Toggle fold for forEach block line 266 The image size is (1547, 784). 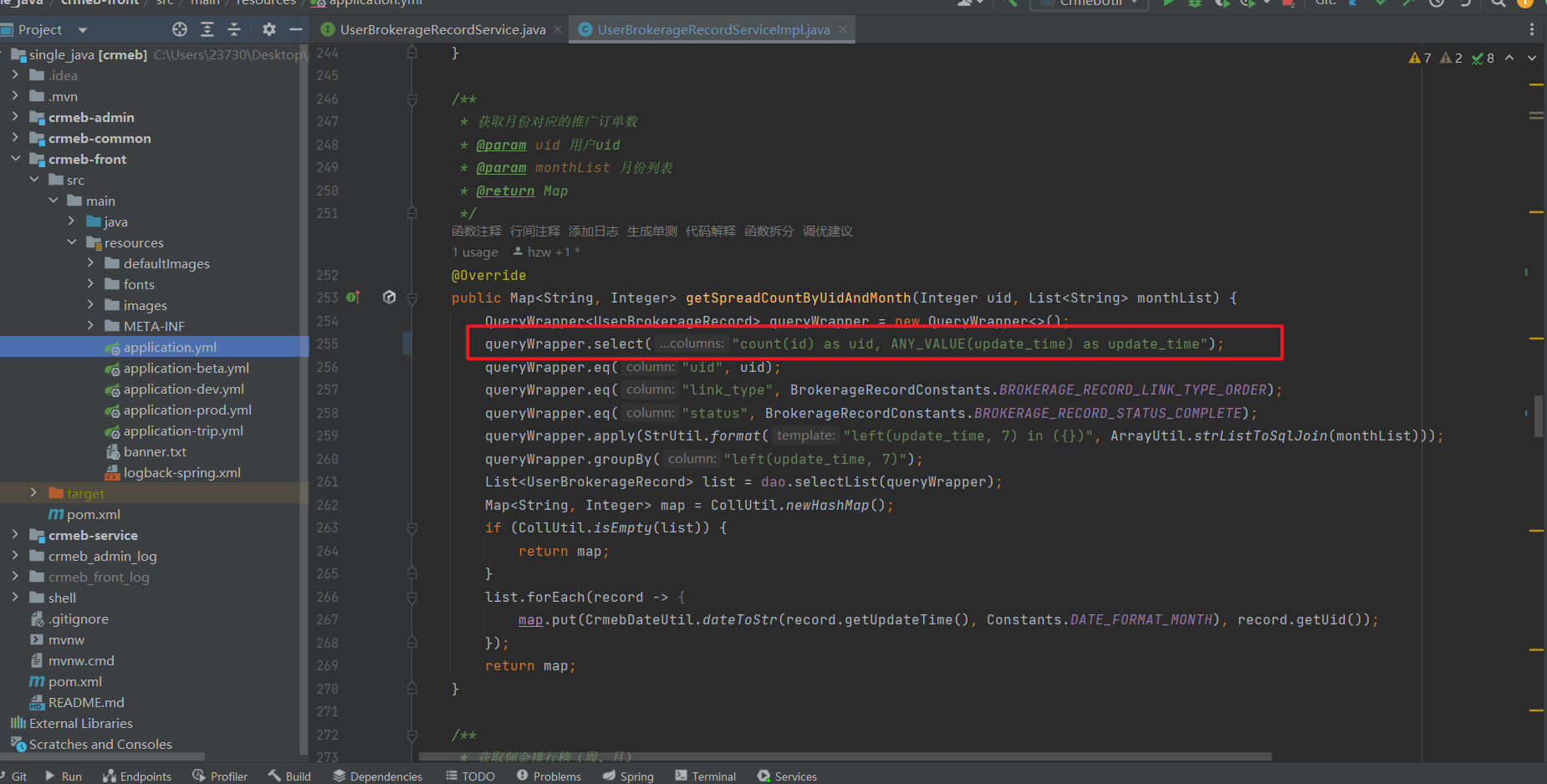coord(412,598)
